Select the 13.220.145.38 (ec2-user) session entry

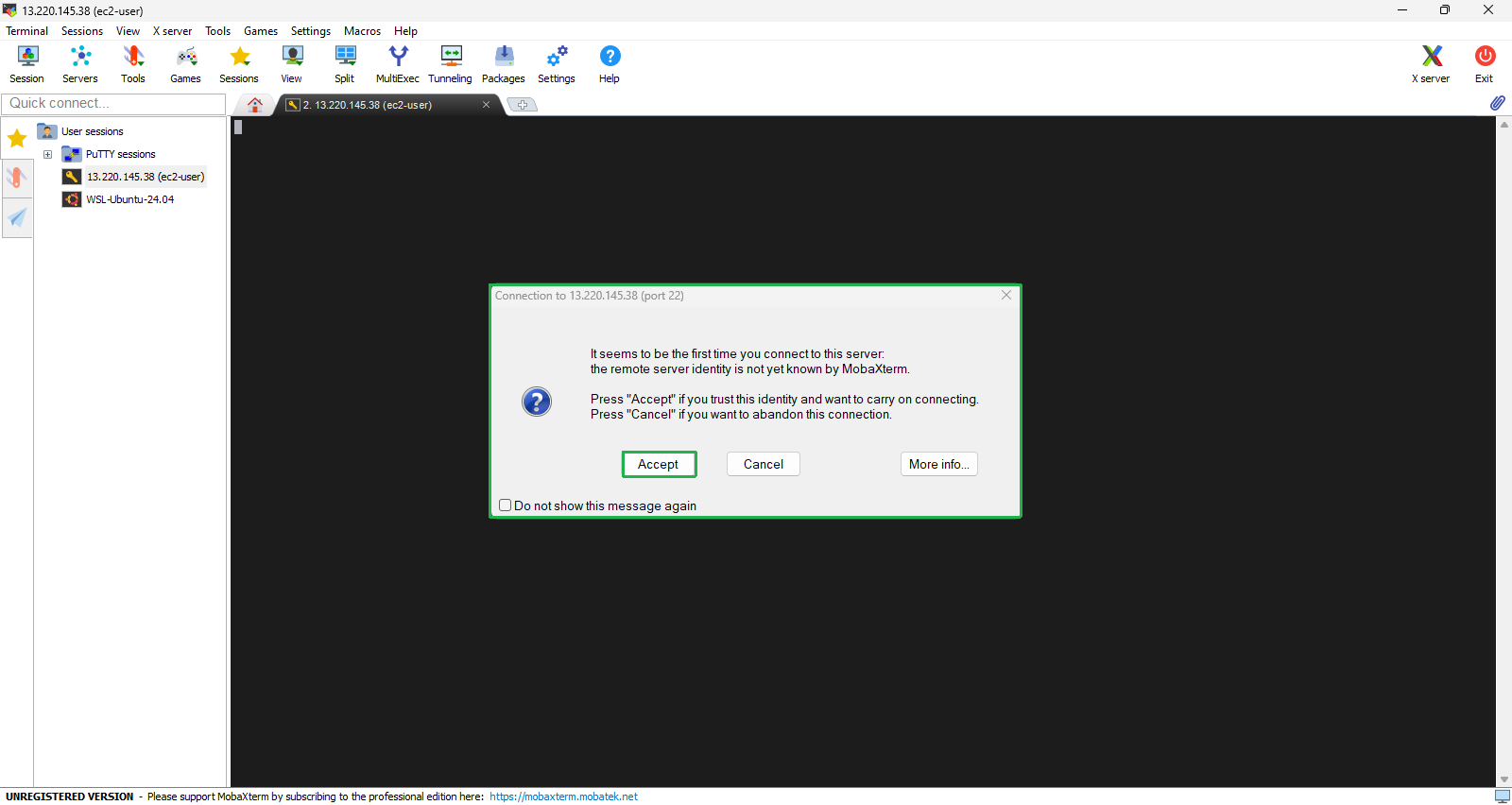[x=146, y=177]
